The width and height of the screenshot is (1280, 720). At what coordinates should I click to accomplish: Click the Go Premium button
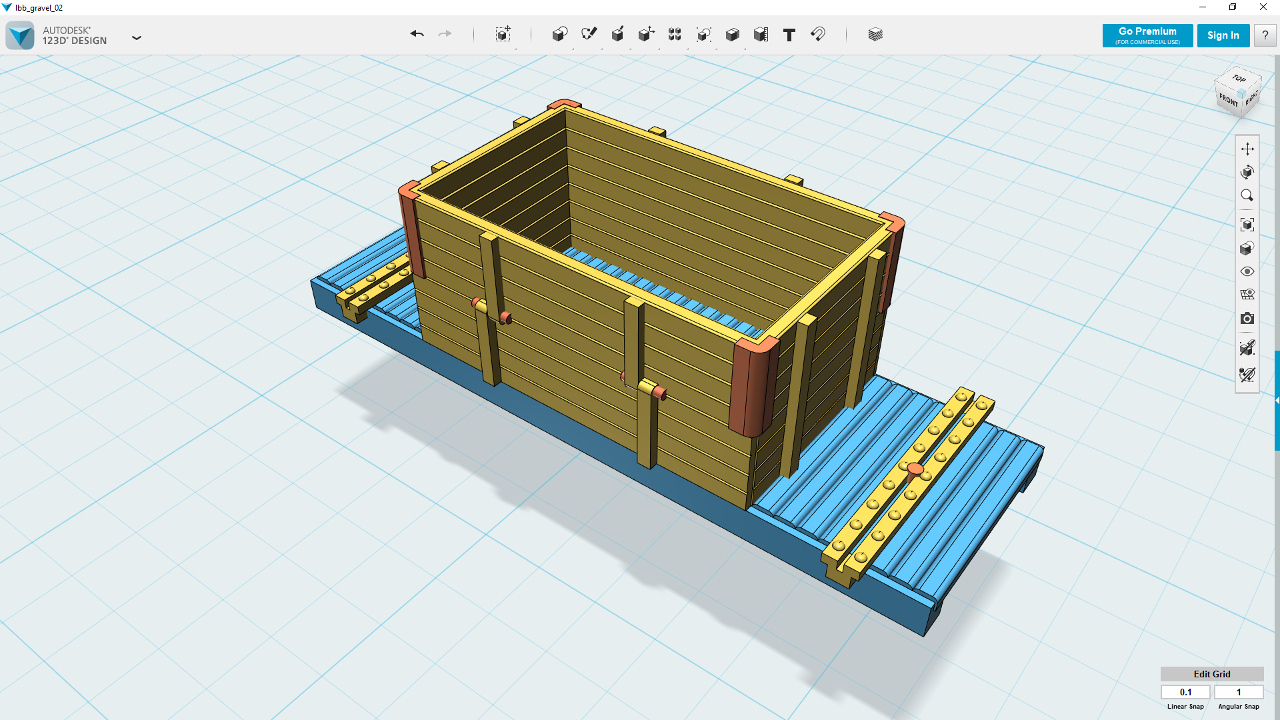(x=1147, y=35)
